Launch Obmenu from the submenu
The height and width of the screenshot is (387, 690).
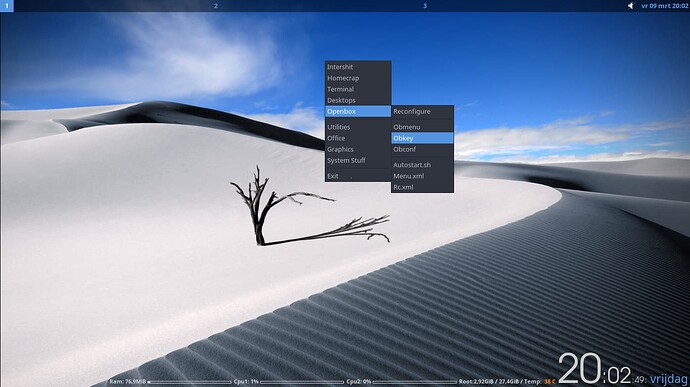coord(422,127)
